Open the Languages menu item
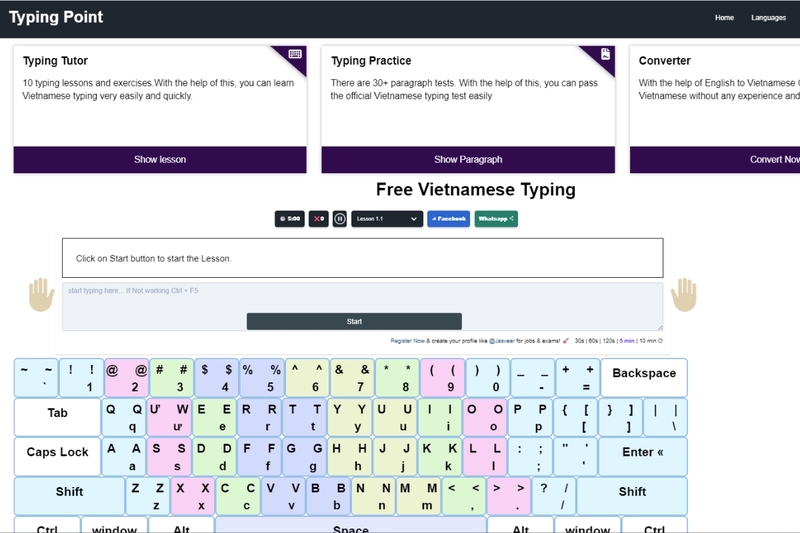 [768, 17]
